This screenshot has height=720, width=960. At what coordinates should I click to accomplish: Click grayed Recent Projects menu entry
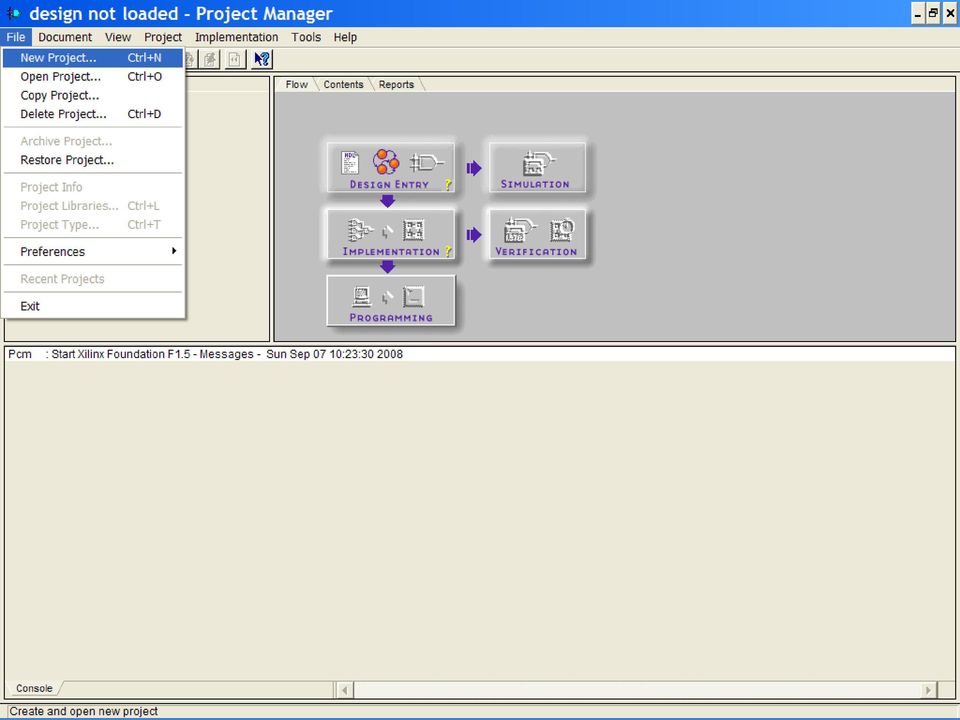point(93,279)
